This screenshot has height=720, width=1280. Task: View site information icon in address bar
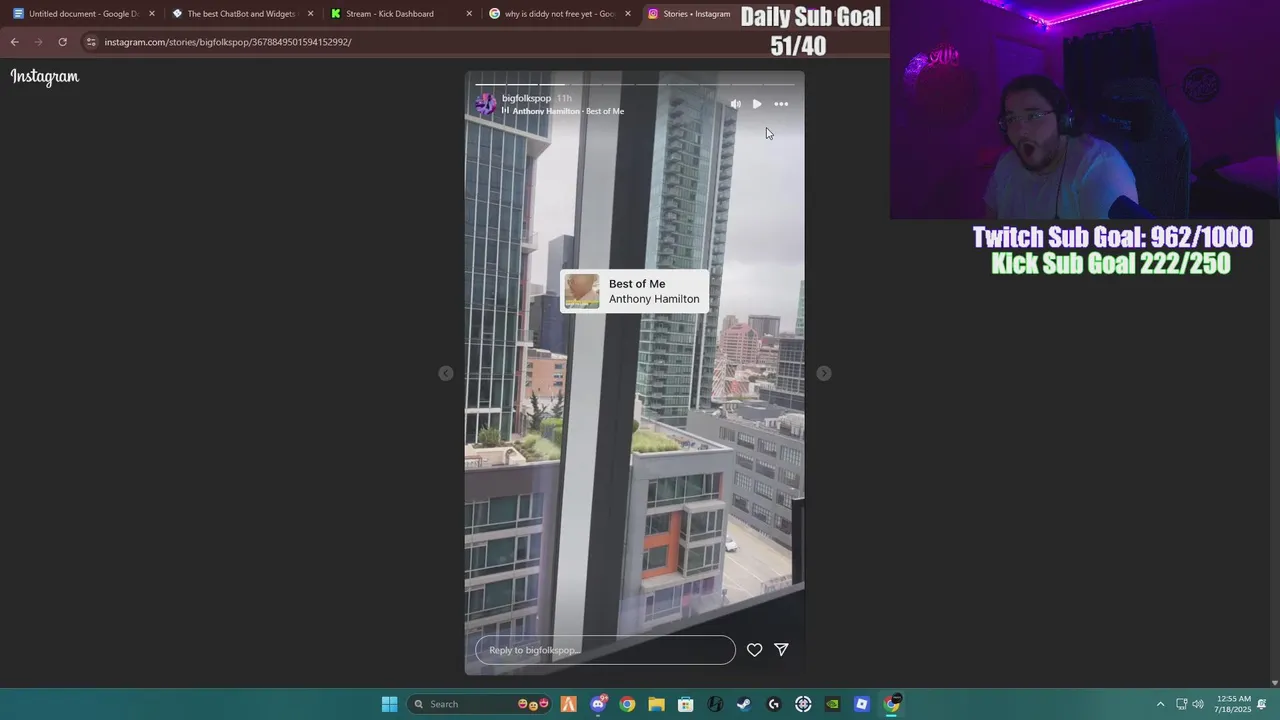pos(91,42)
